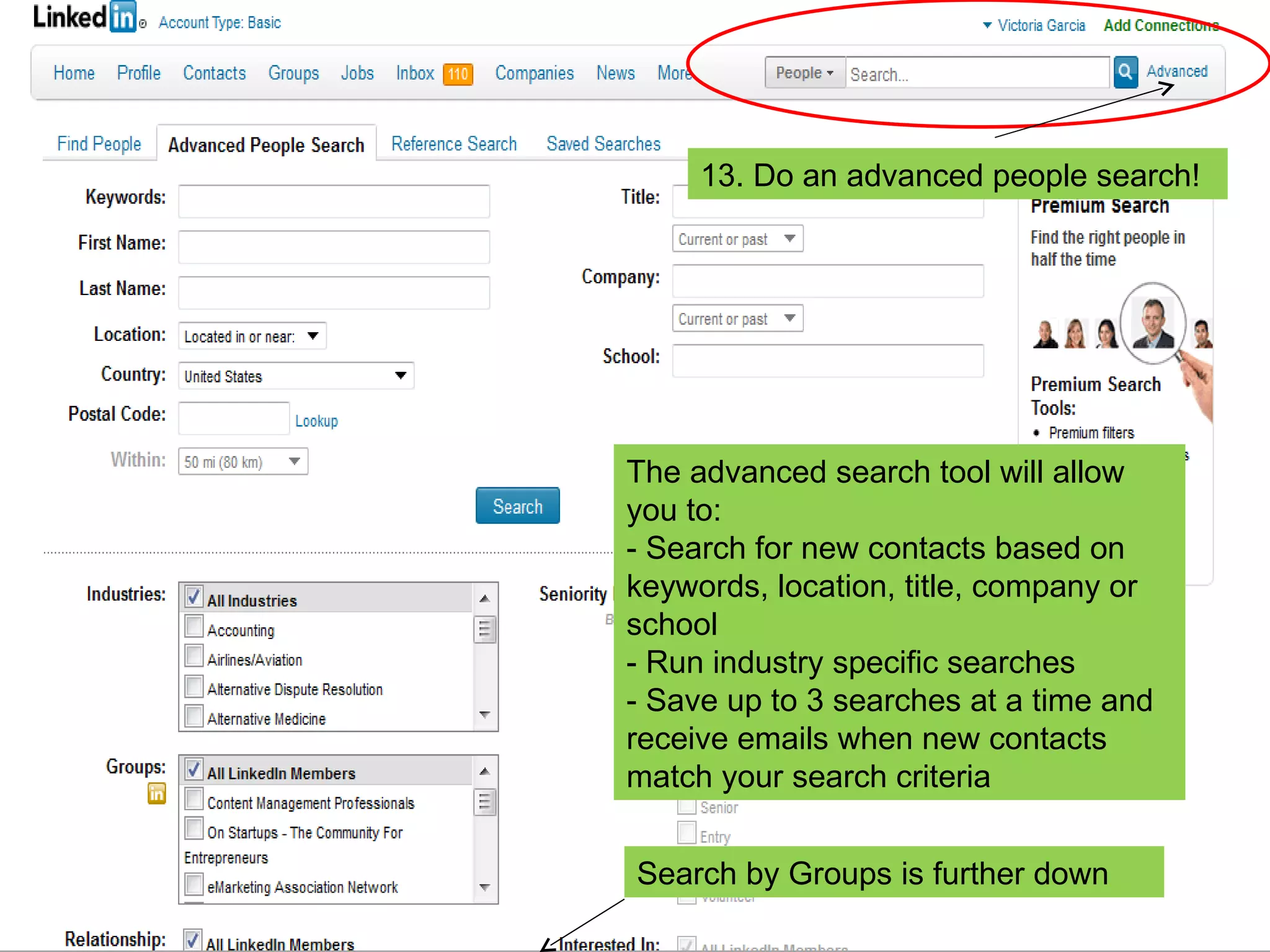Click the Keywords input field
Image resolution: width=1270 pixels, height=952 pixels.
[x=334, y=201]
